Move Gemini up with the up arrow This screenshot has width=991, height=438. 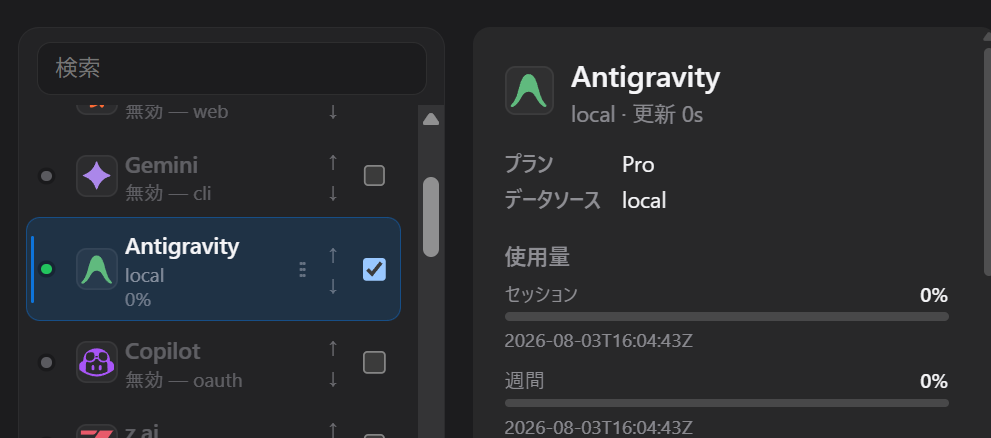point(333,162)
